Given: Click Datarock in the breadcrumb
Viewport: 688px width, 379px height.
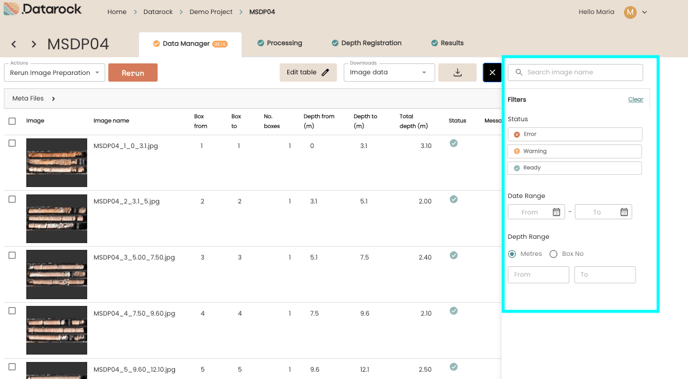Looking at the screenshot, I should tap(158, 12).
